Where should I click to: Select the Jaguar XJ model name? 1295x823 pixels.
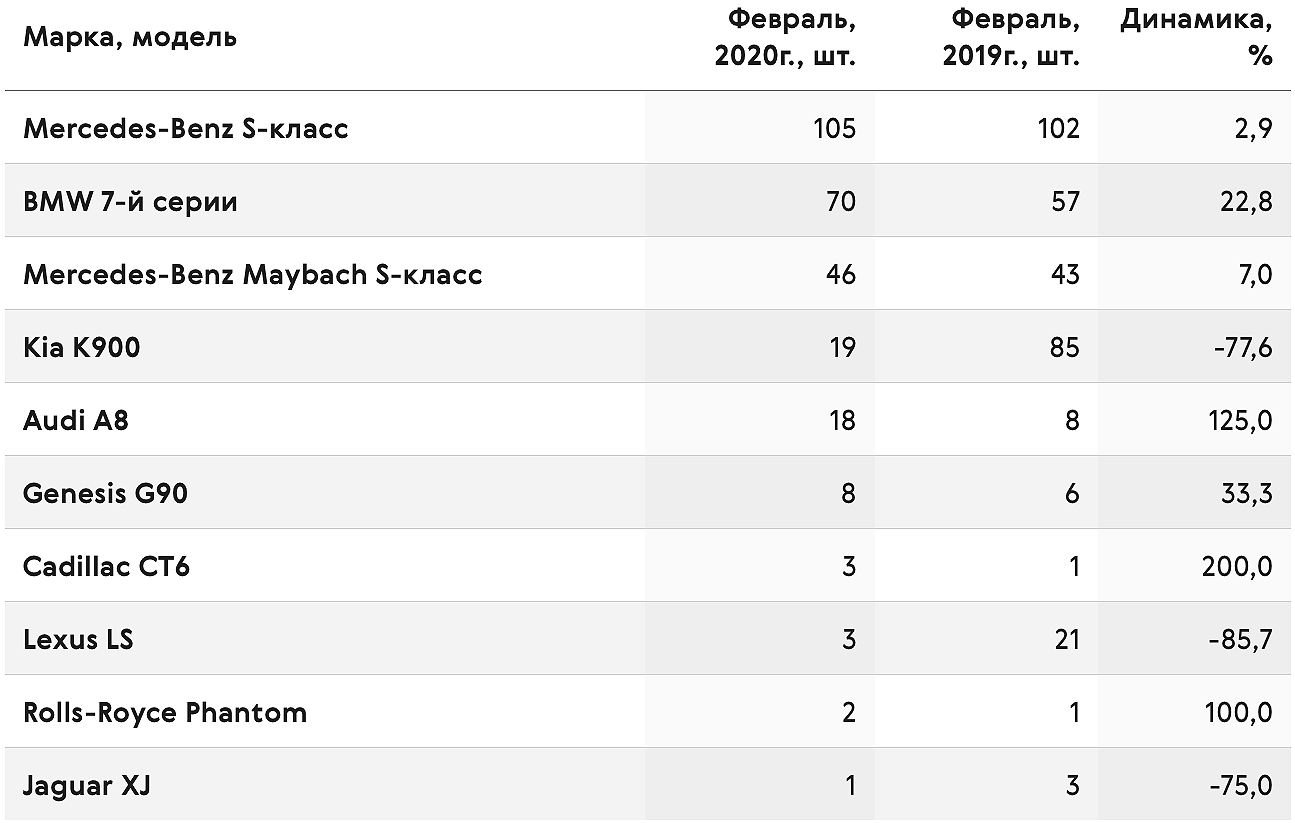pos(87,786)
